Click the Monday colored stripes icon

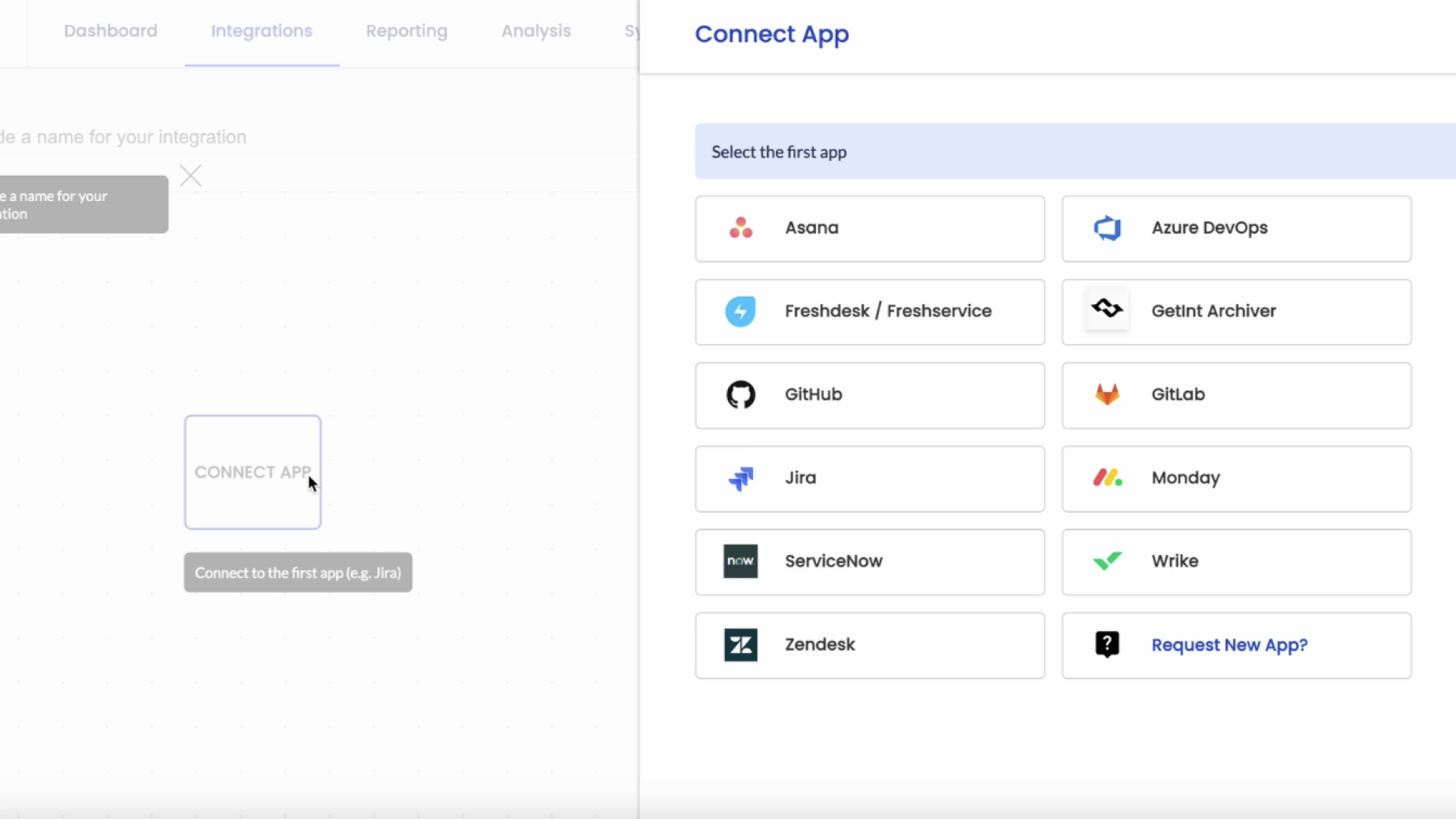point(1107,478)
